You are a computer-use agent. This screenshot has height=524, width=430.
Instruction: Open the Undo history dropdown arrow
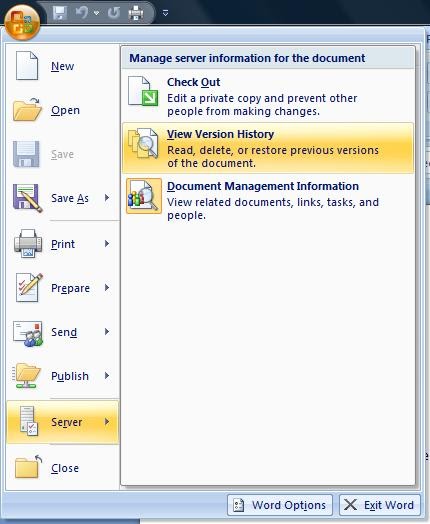coord(97,13)
